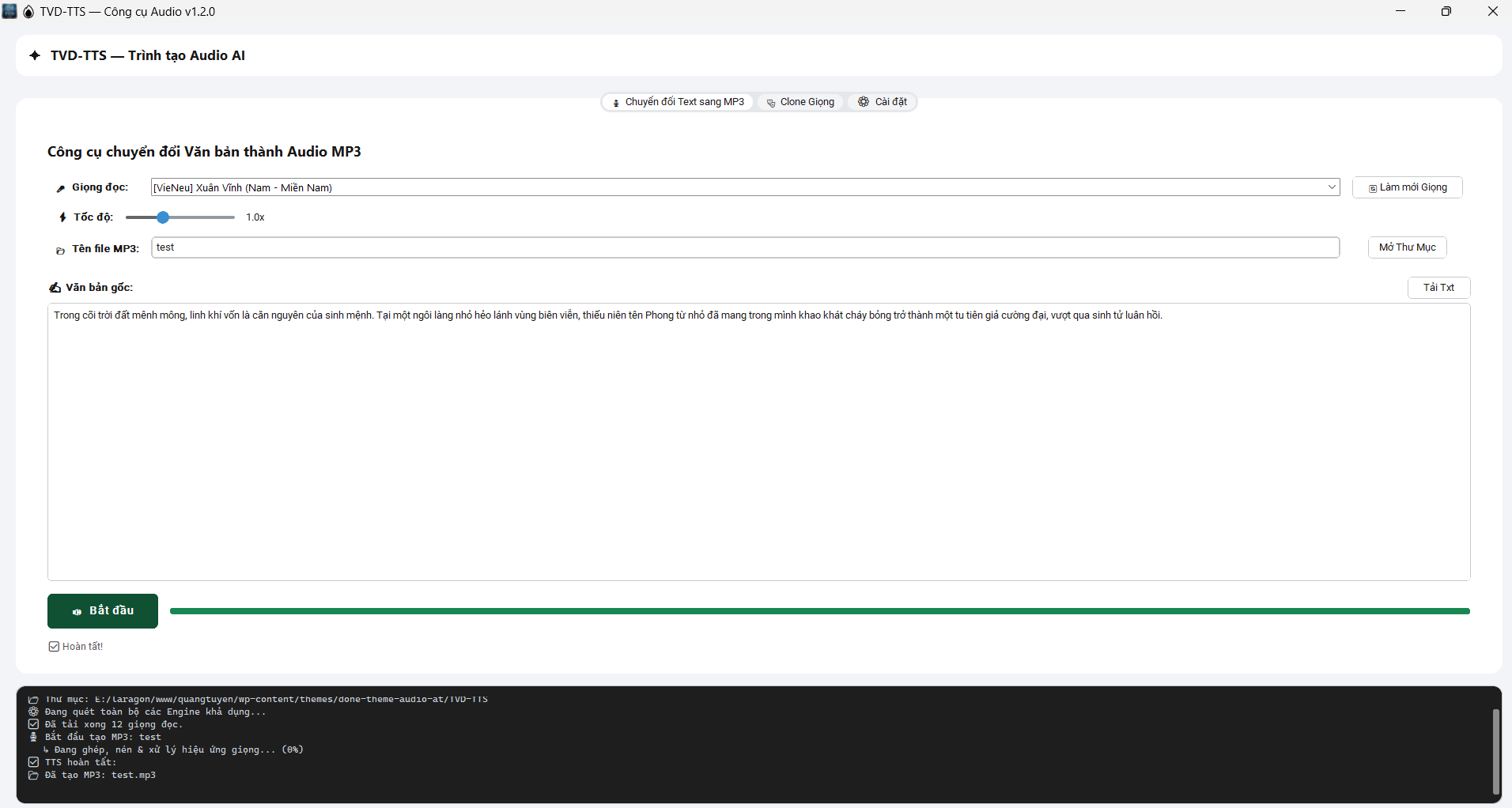Click the Tốc độ speed slider handle

click(x=163, y=217)
